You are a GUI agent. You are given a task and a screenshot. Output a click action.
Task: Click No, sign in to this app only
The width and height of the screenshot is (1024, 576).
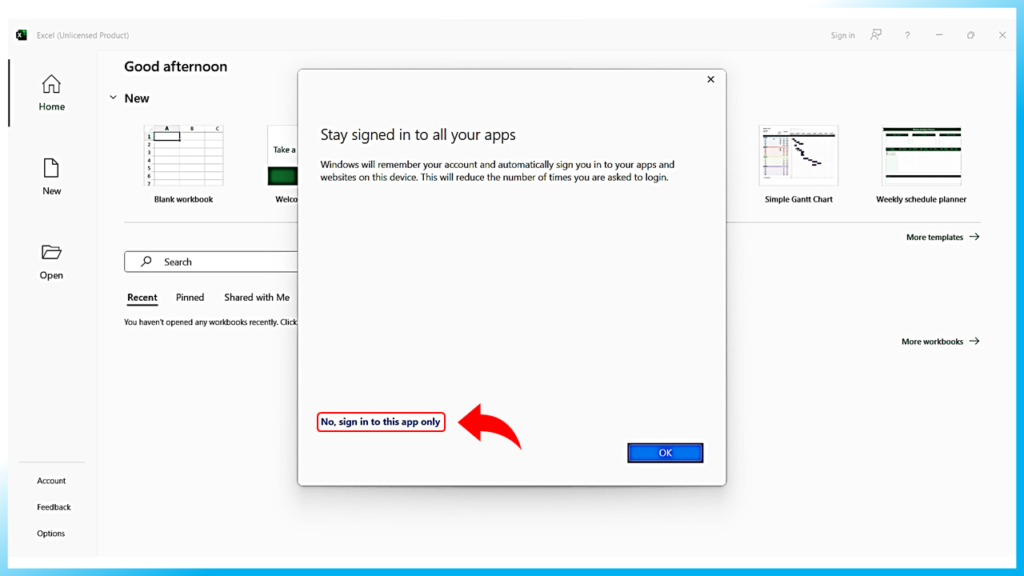point(380,422)
